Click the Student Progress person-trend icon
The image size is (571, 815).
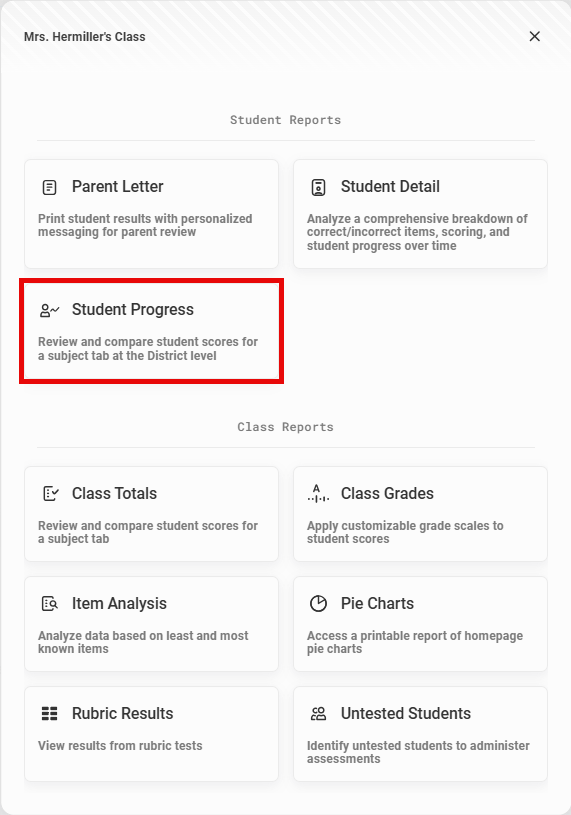(x=49, y=310)
